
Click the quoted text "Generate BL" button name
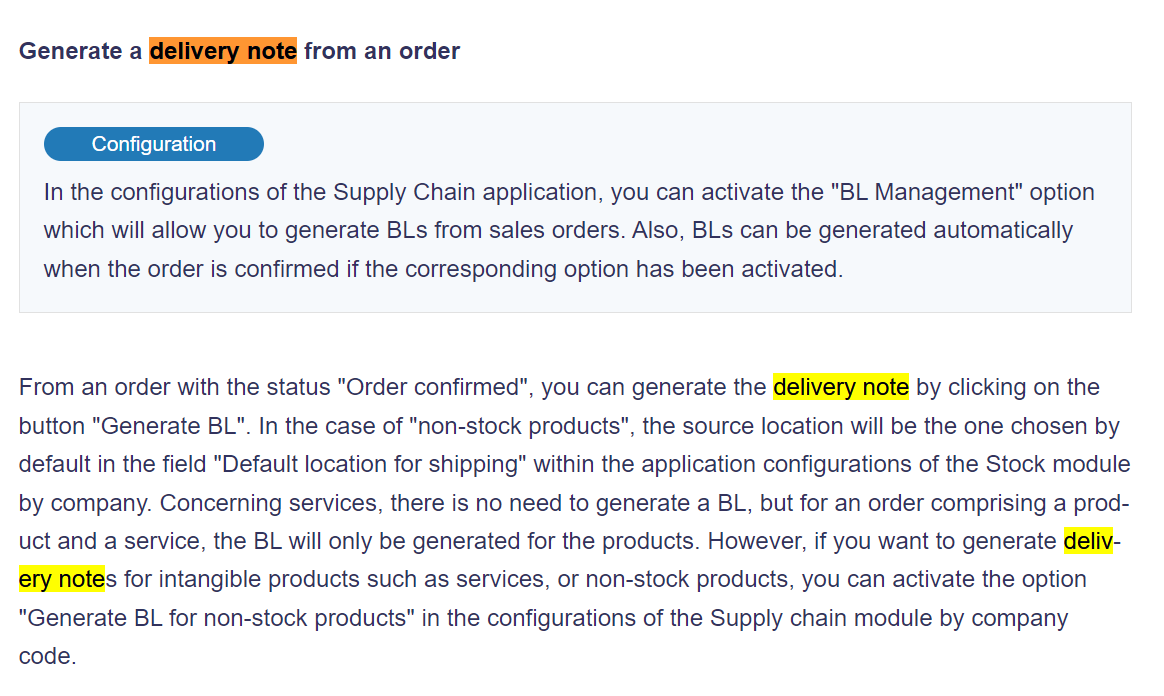169,426
